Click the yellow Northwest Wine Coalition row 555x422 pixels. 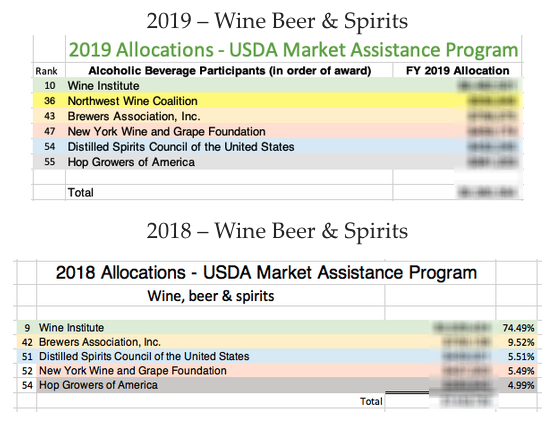278,101
